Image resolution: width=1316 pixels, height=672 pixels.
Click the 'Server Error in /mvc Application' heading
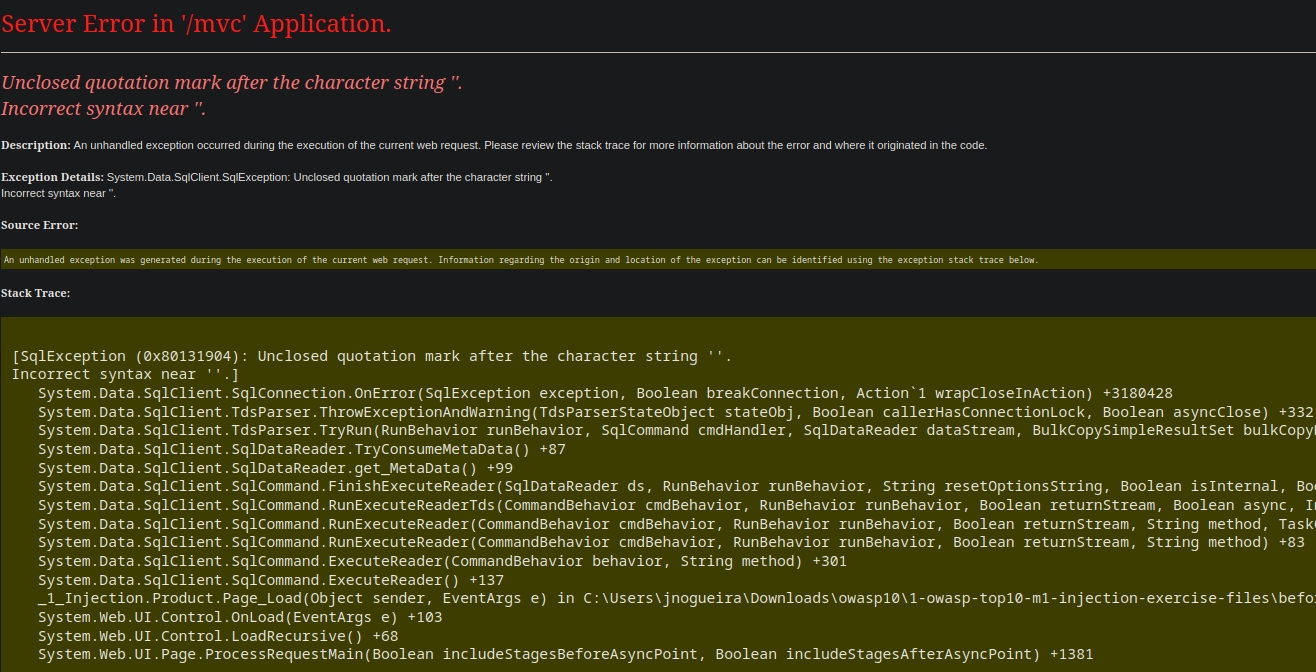(196, 24)
